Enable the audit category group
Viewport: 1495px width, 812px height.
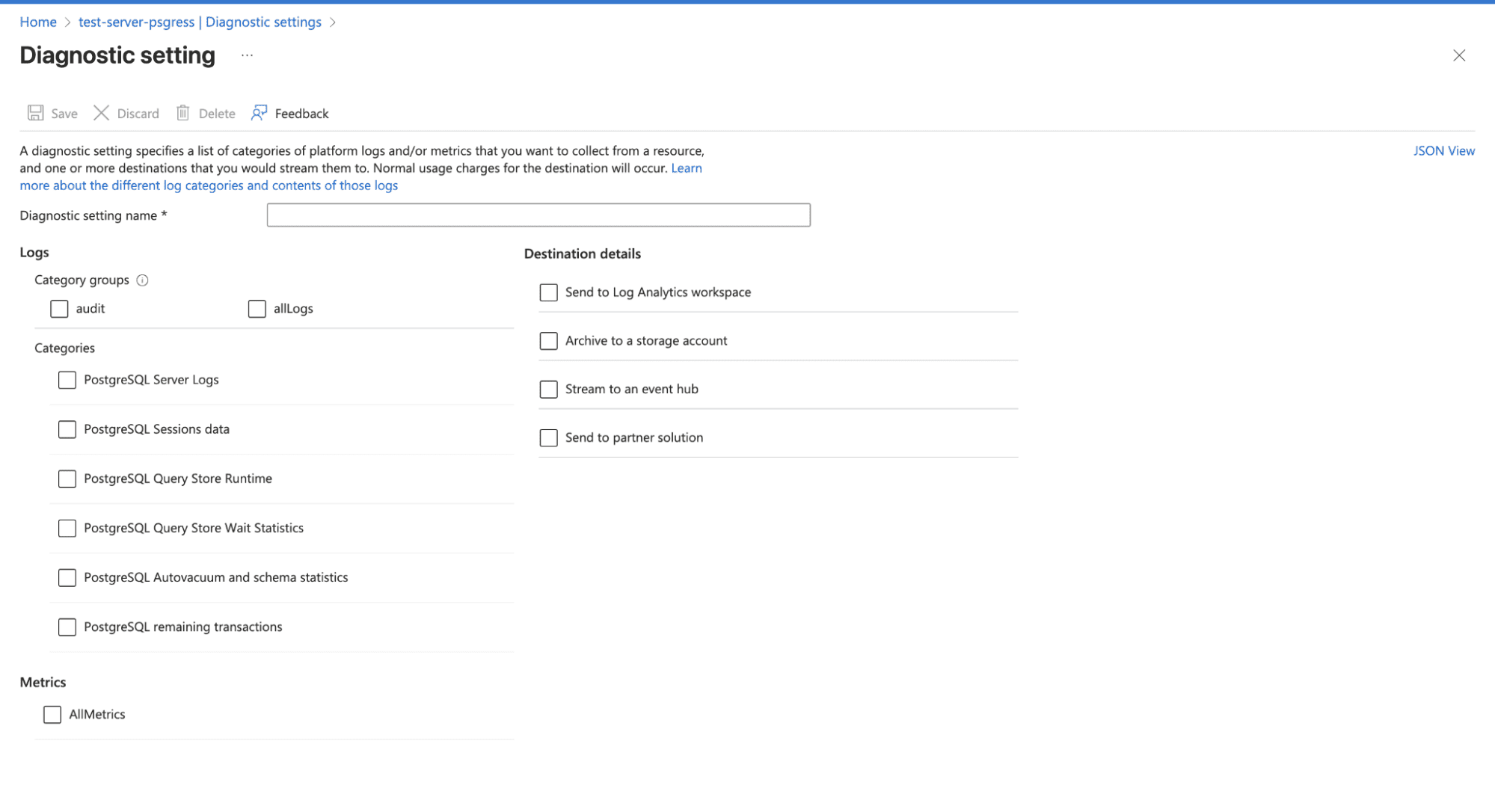(59, 308)
